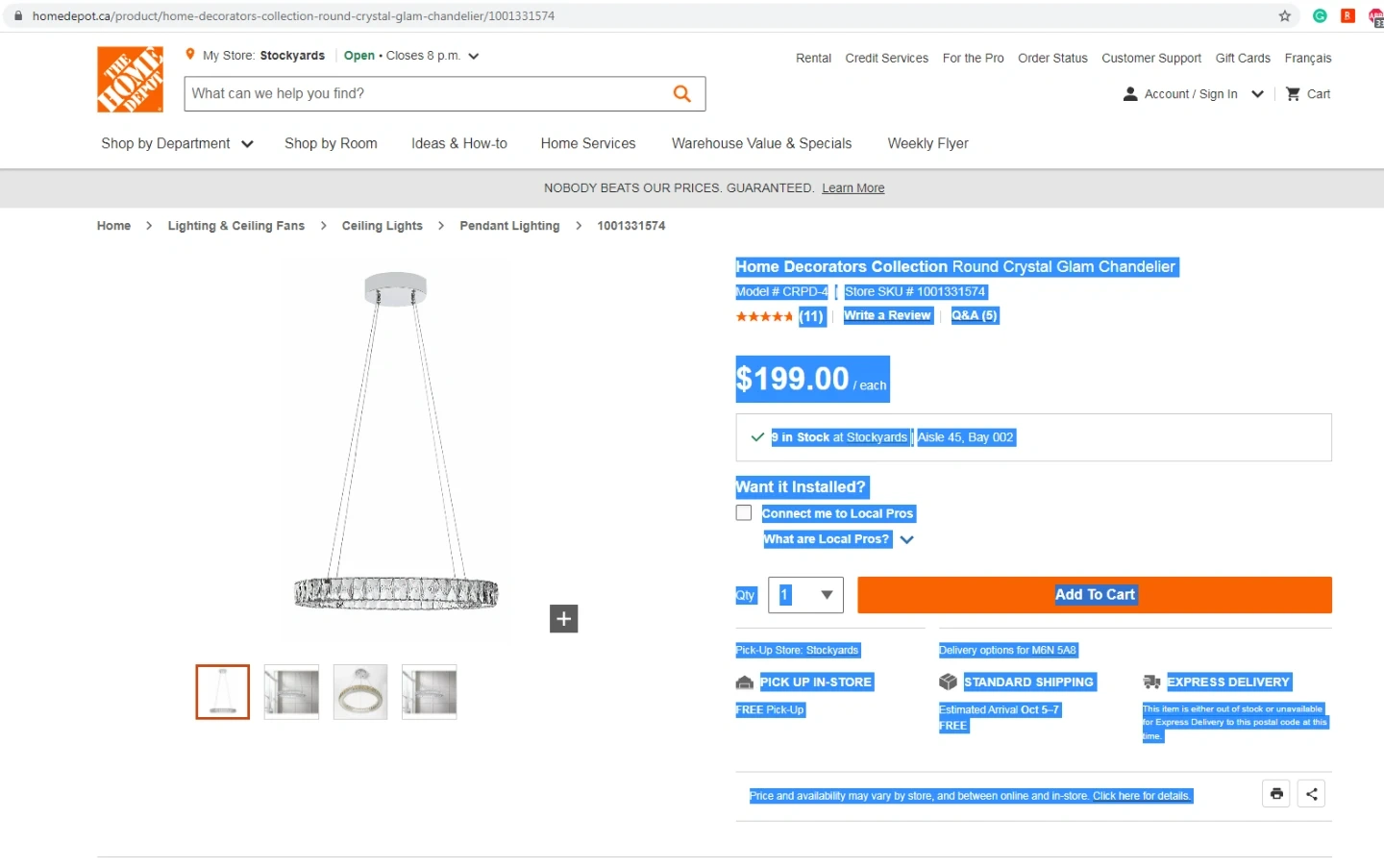Viewport: 1384px width, 868px height.
Task: Enlarge product image with plus icon
Action: click(x=563, y=619)
